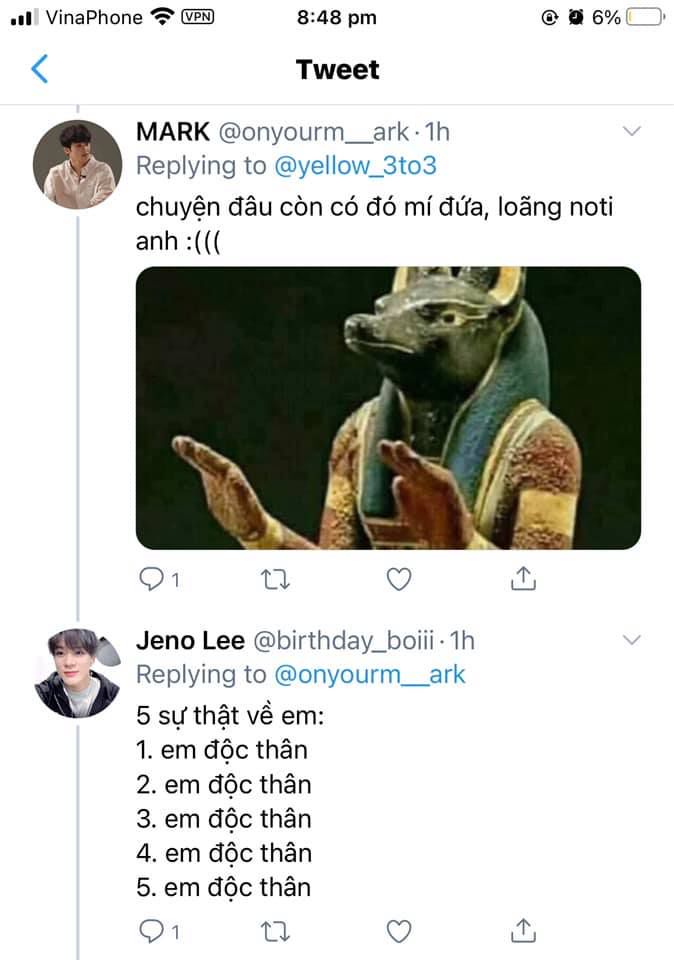Screen dimensions: 674x960
Task: Tap the back arrow in the header
Action: pos(40,69)
